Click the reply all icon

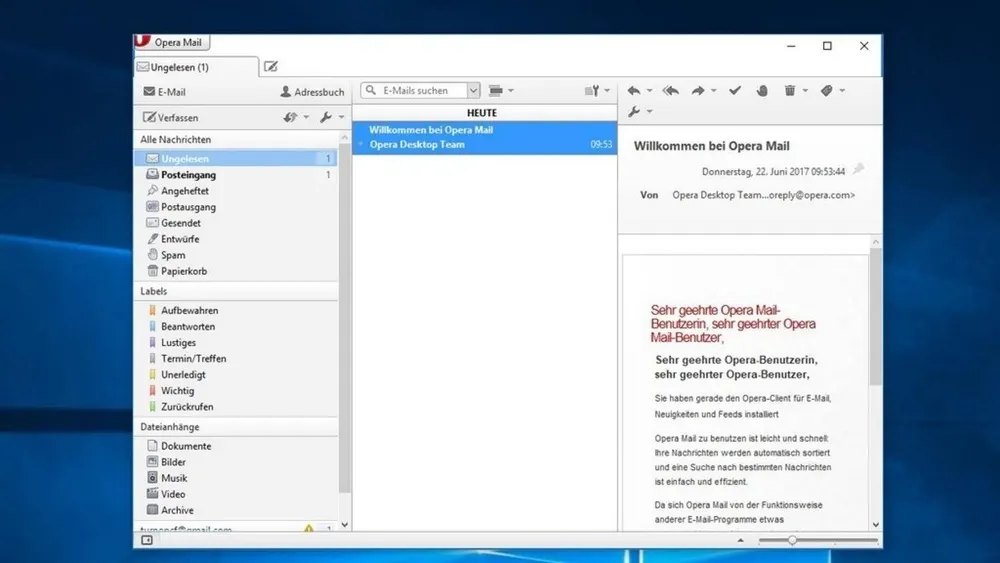[x=670, y=91]
